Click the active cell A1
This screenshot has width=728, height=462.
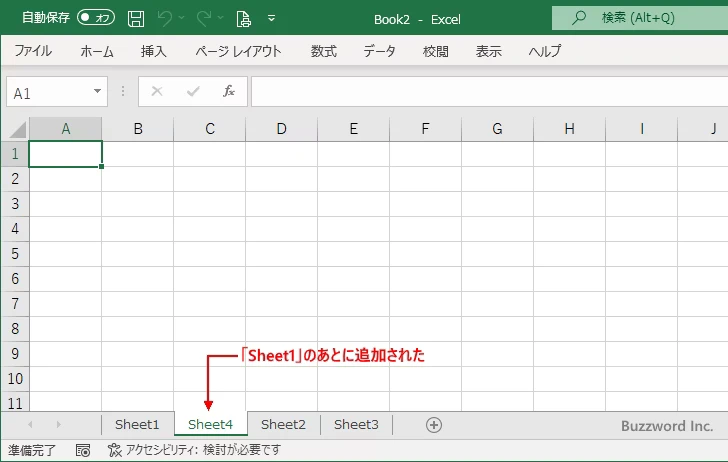(65, 154)
